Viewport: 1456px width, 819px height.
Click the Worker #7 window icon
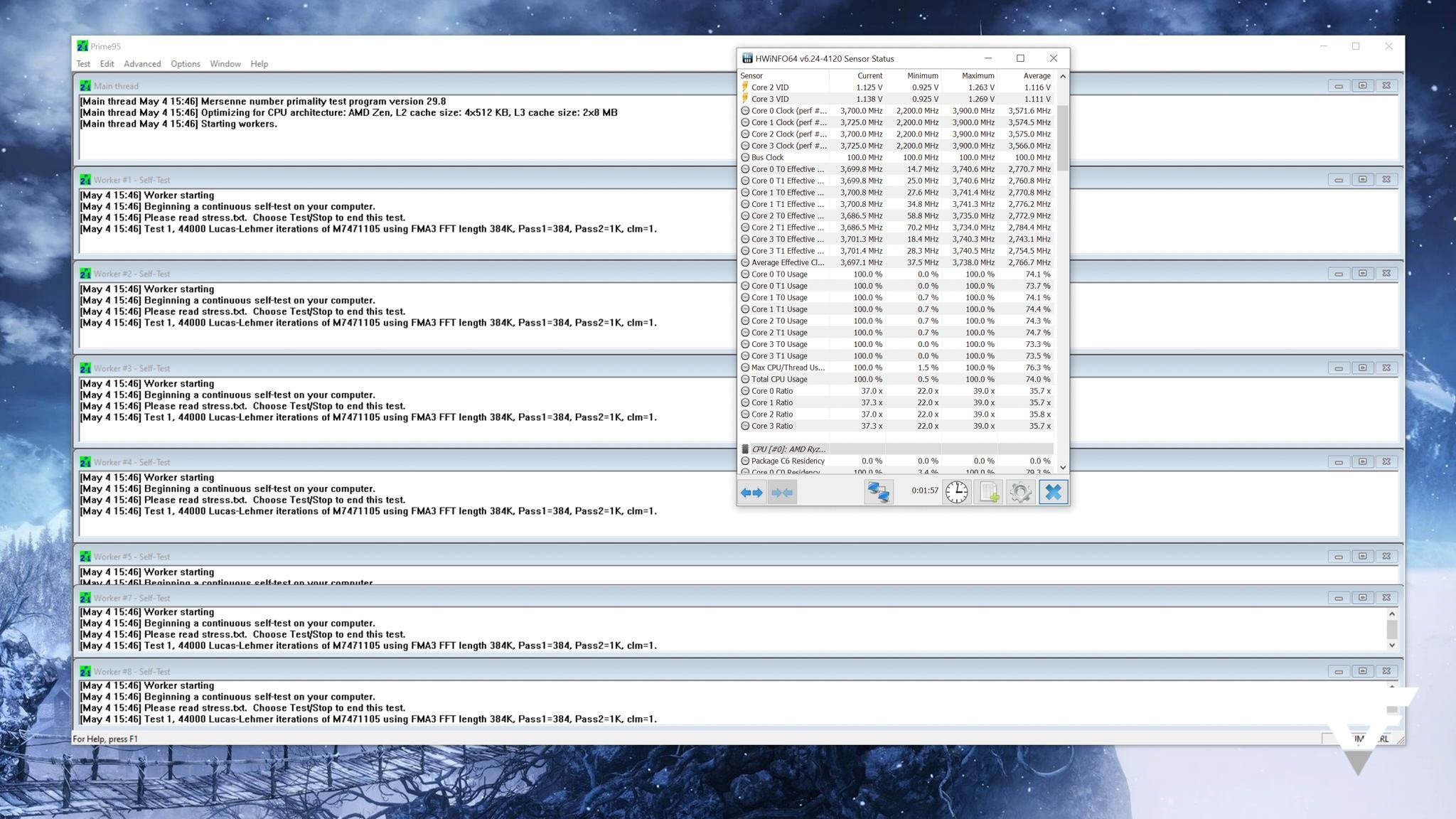click(85, 598)
